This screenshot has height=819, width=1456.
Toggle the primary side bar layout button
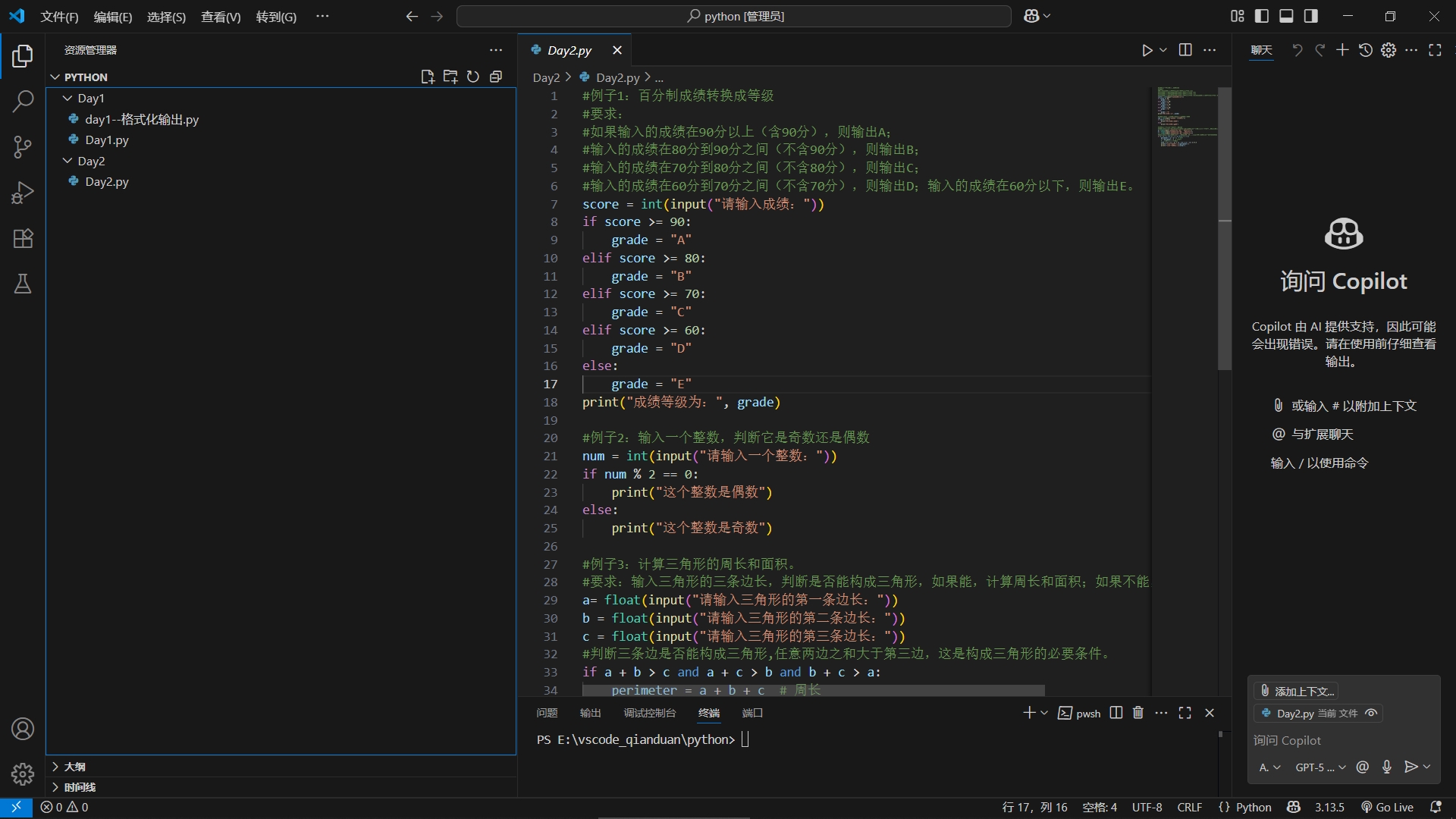tap(1262, 16)
